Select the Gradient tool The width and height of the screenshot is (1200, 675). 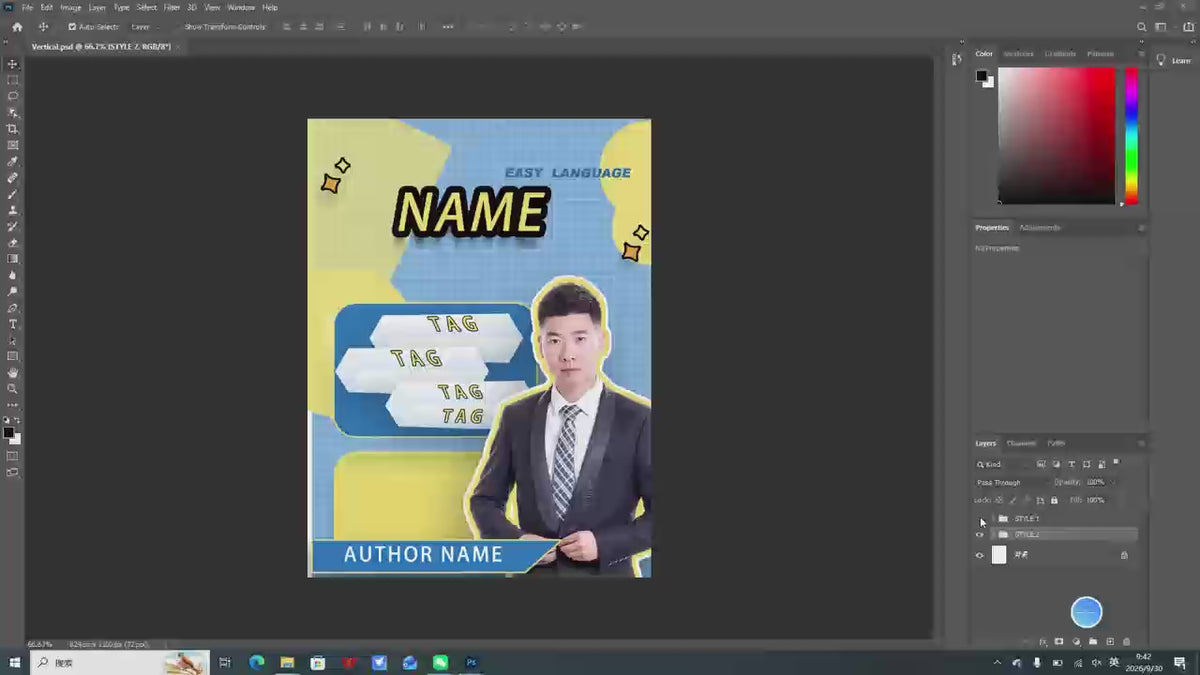tap(12, 259)
